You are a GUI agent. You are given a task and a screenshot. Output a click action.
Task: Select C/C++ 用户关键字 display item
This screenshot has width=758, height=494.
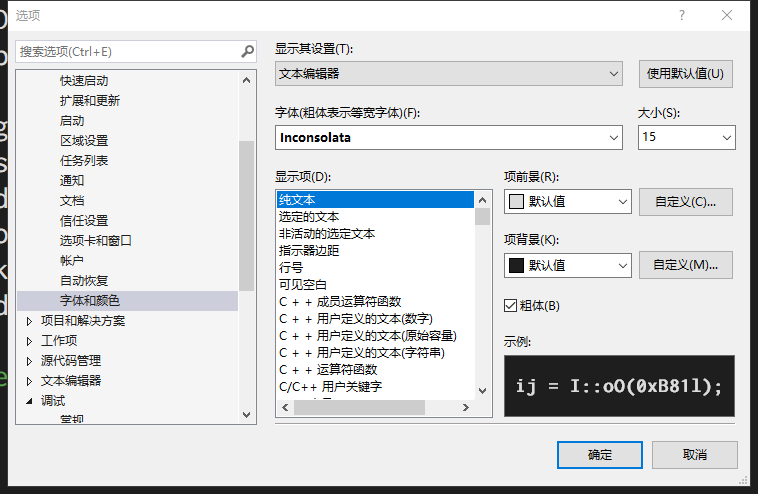point(375,387)
